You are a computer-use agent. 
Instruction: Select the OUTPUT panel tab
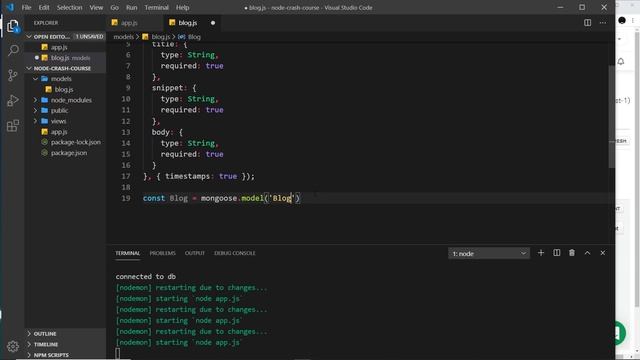(x=195, y=253)
